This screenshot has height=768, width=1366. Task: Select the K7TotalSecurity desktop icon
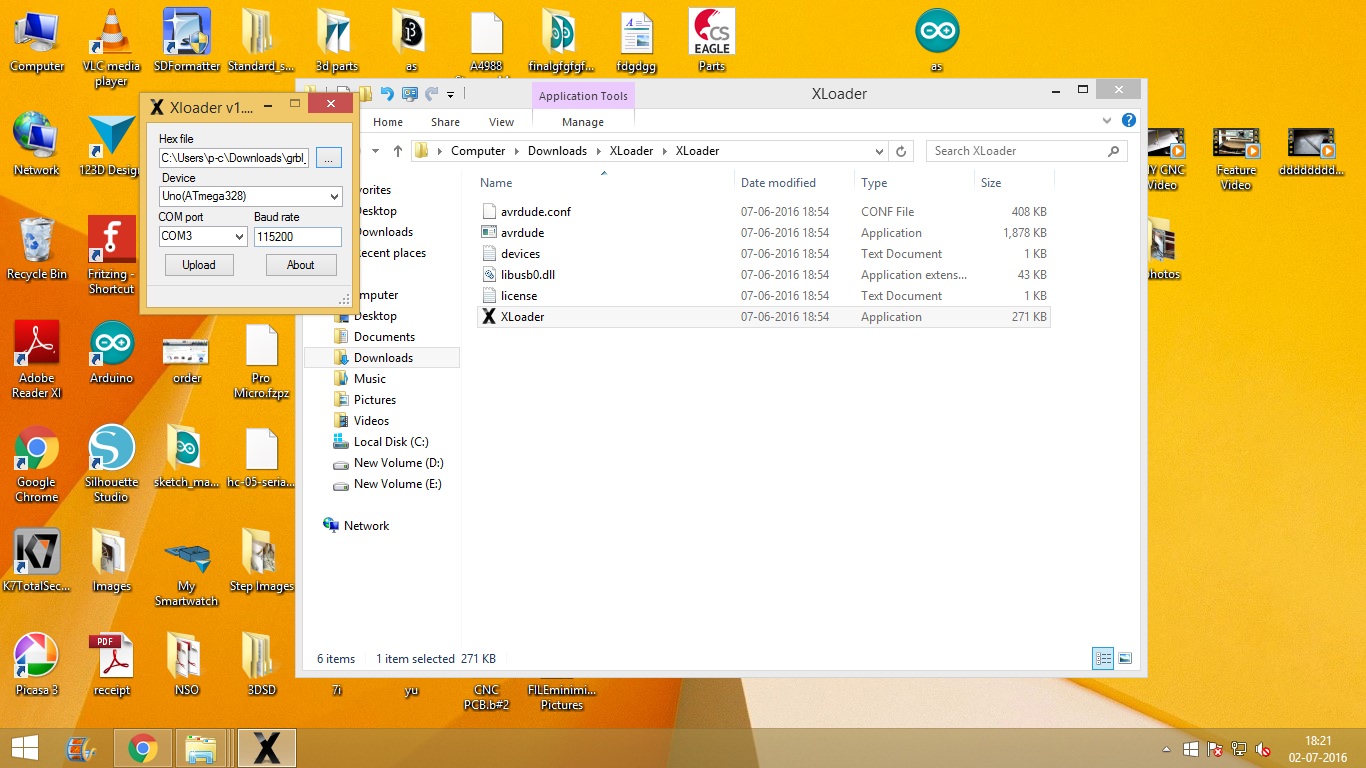(x=37, y=560)
